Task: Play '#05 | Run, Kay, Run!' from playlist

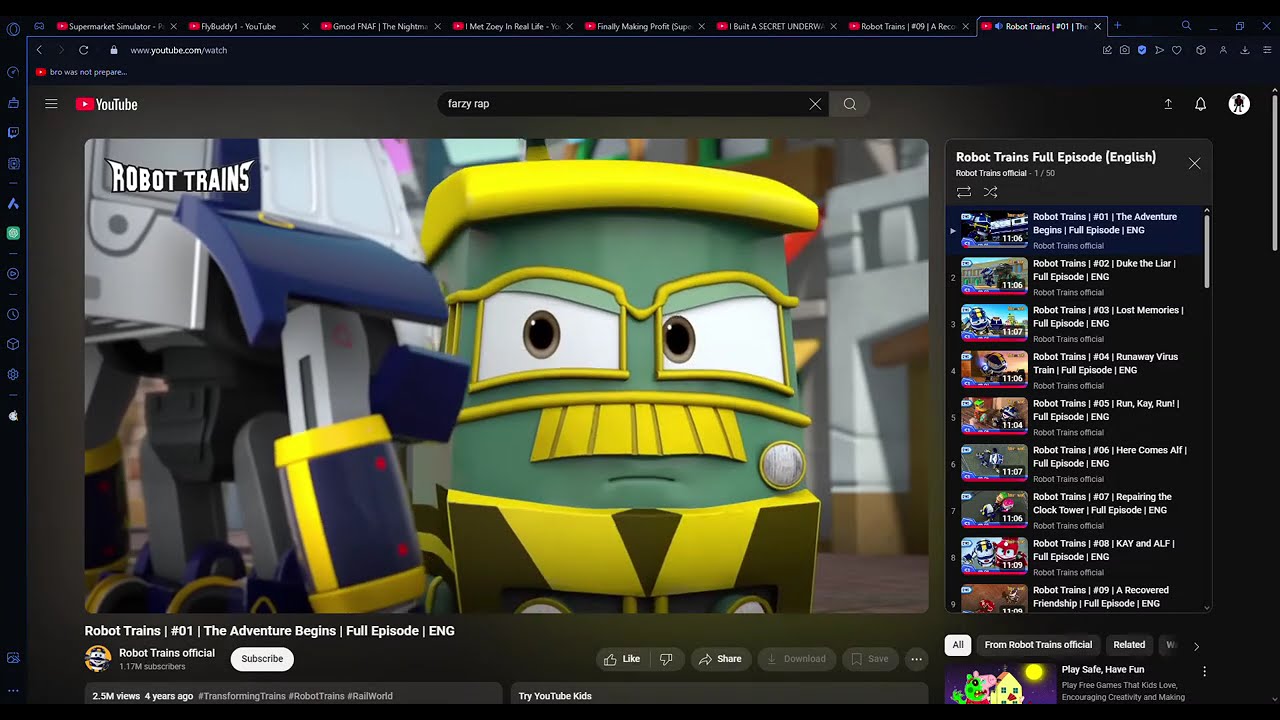Action: tap(1075, 418)
